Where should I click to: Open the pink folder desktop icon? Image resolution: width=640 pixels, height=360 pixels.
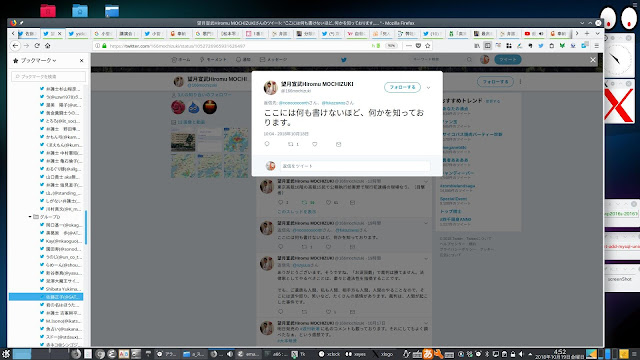(48, 10)
